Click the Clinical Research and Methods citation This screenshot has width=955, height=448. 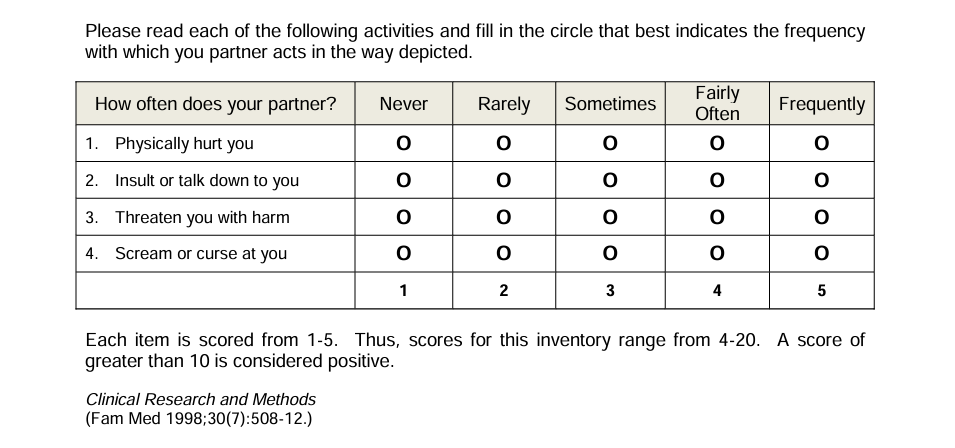[x=201, y=399]
